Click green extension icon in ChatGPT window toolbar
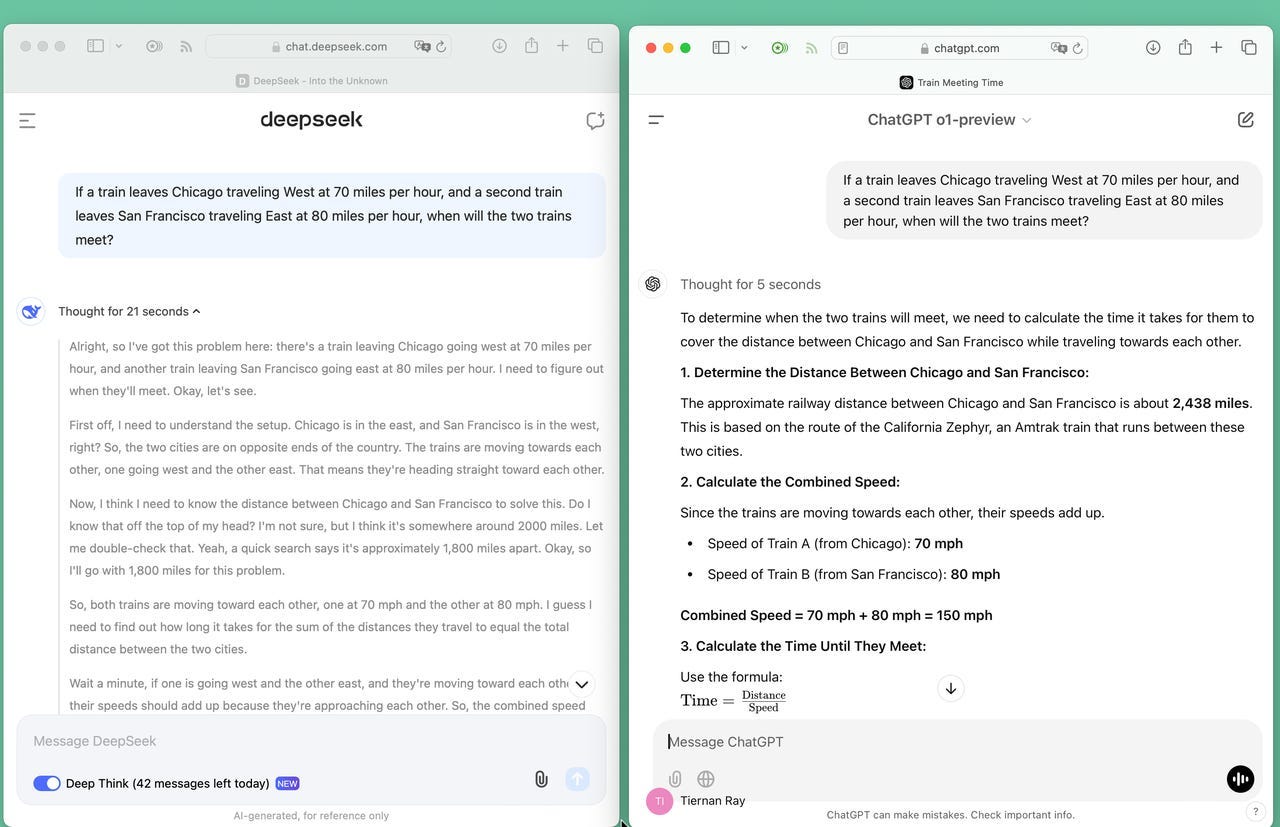The width and height of the screenshot is (1280, 827). click(780, 47)
